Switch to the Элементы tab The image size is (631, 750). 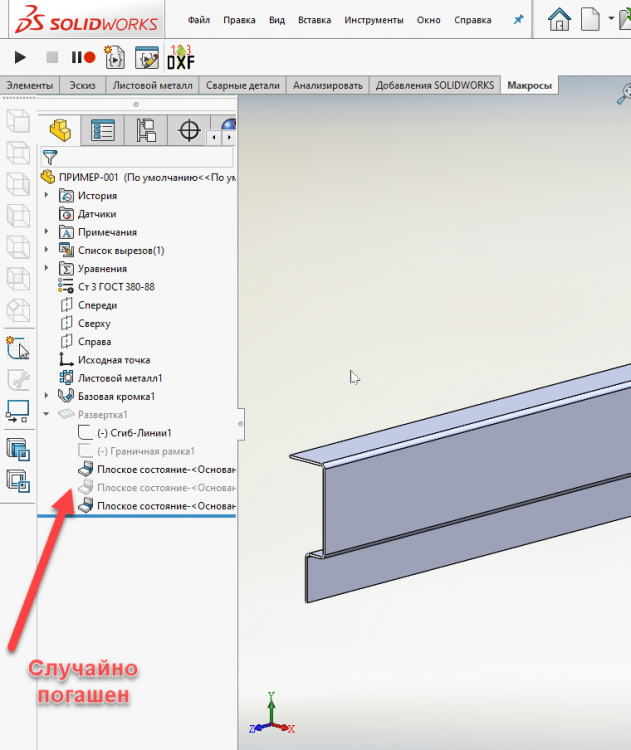coord(30,86)
